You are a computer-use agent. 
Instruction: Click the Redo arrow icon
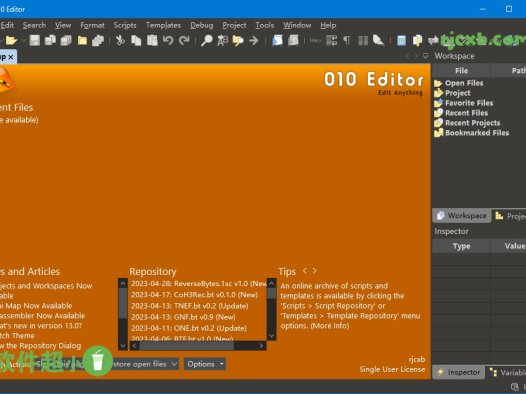[x=184, y=40]
